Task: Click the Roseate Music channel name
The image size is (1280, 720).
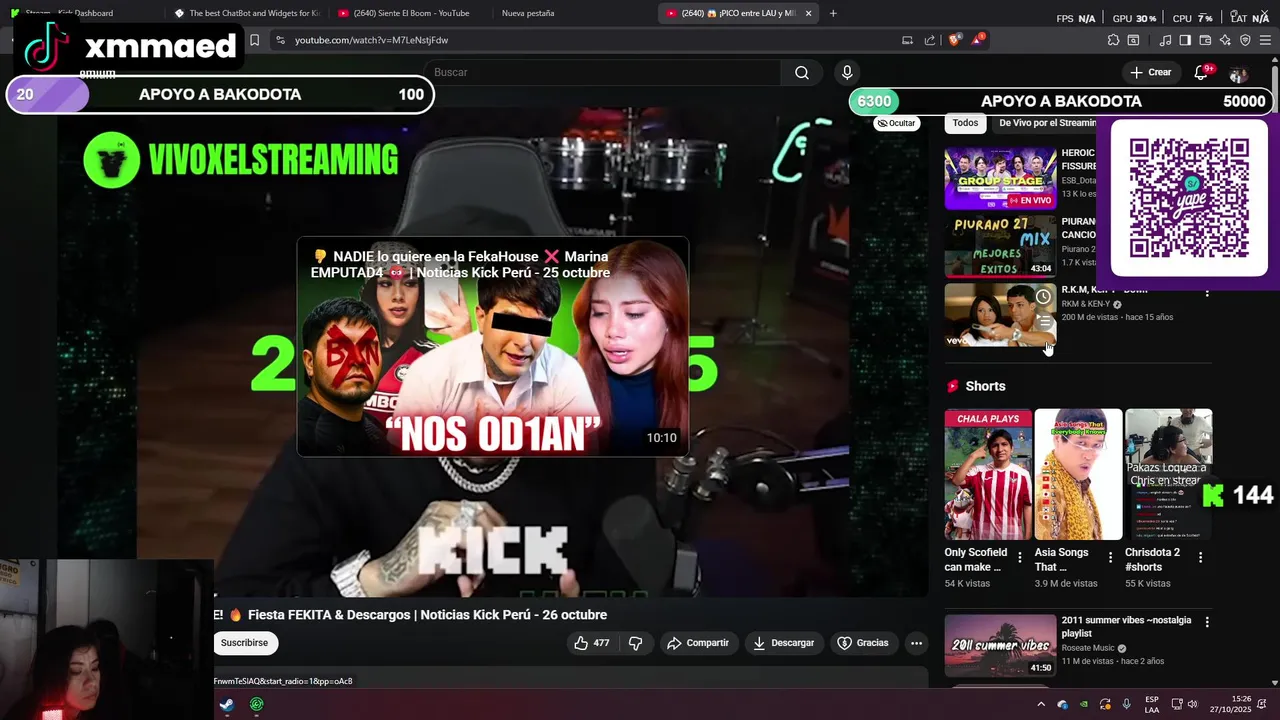Action: pyautogui.click(x=1089, y=648)
